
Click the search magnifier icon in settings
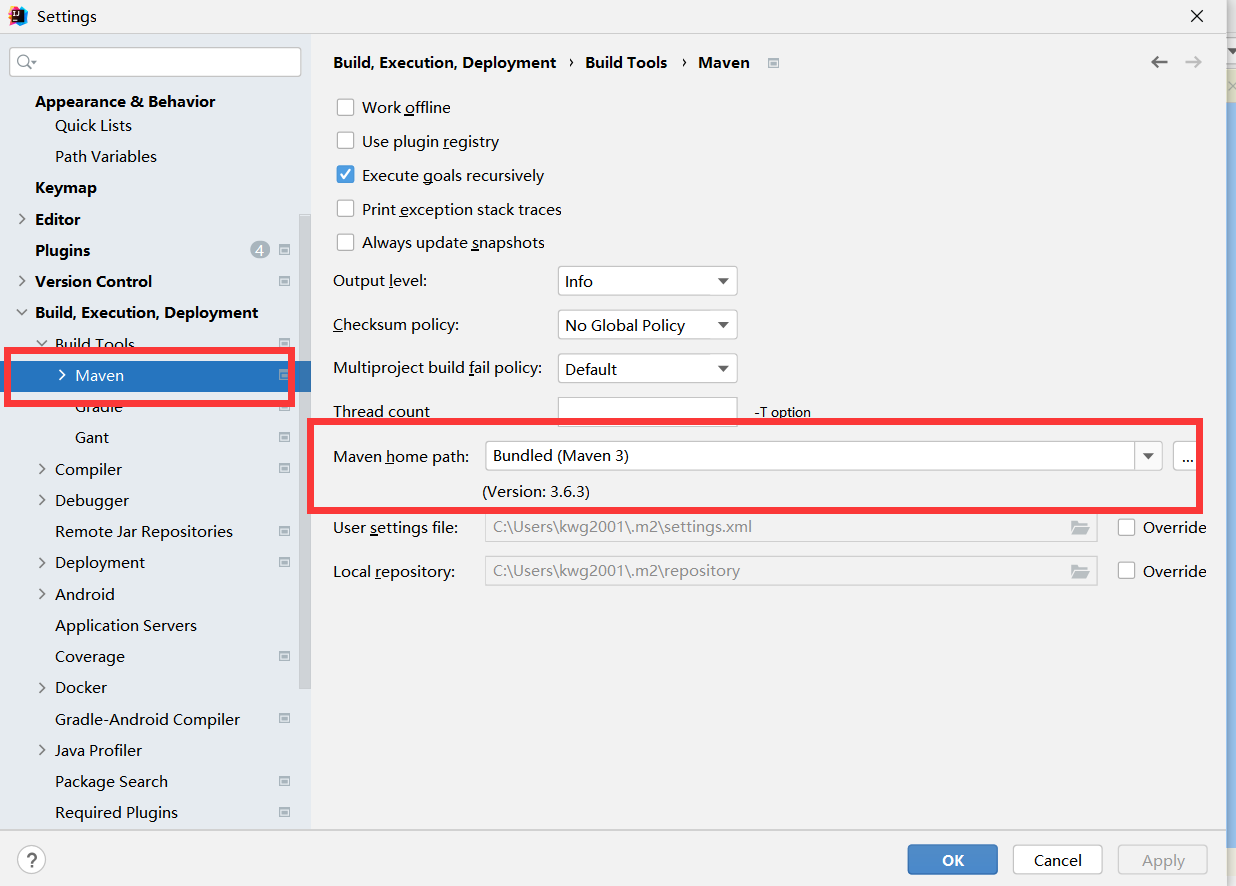(x=26, y=62)
